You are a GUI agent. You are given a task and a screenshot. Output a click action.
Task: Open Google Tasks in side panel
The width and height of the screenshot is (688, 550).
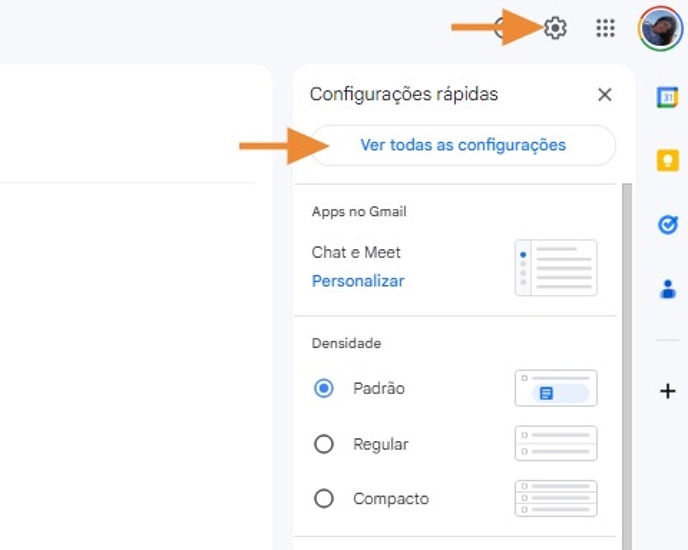667,225
